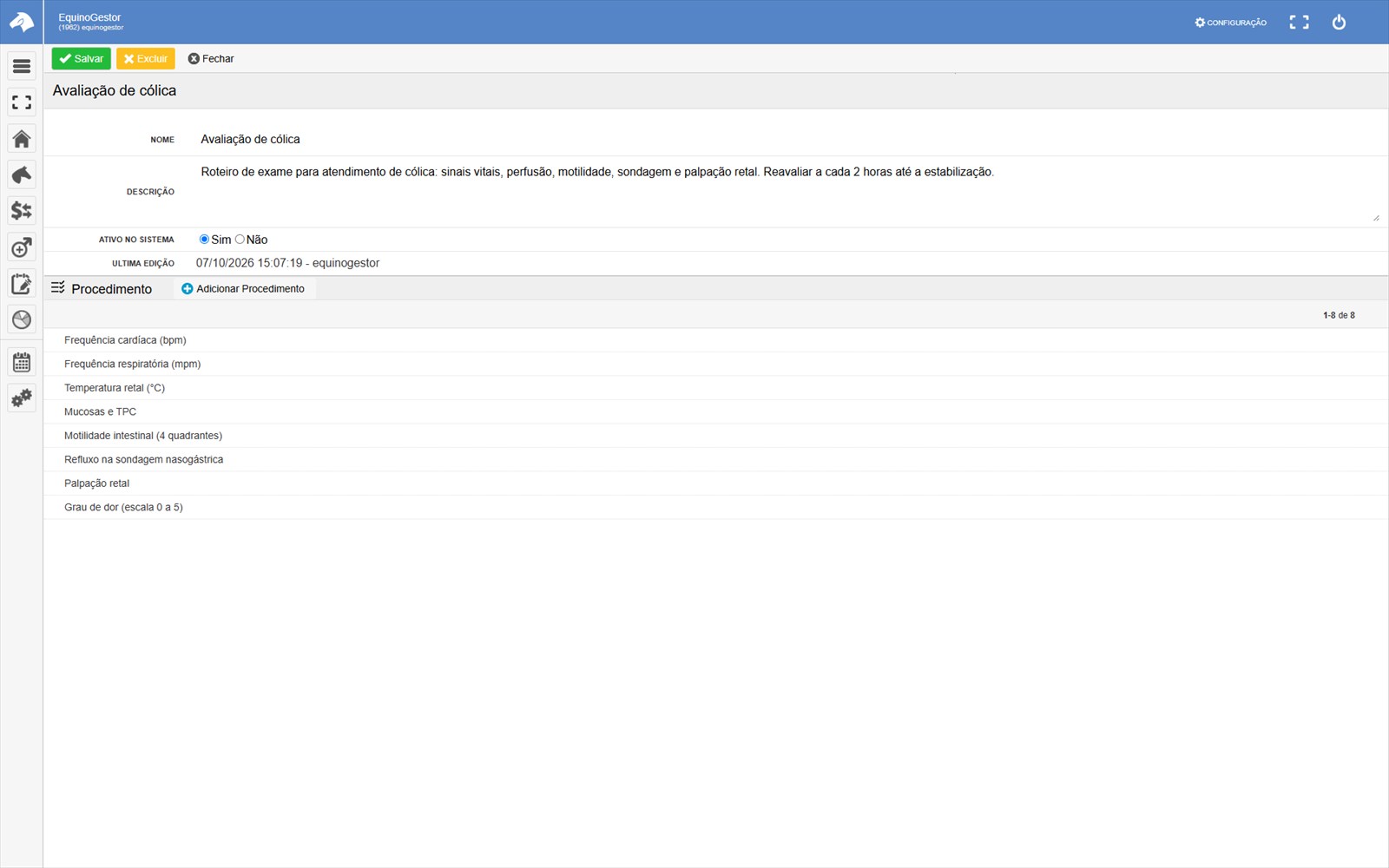
Task: Click the sidebar fullscreen brackets icon
Action: coord(22,102)
